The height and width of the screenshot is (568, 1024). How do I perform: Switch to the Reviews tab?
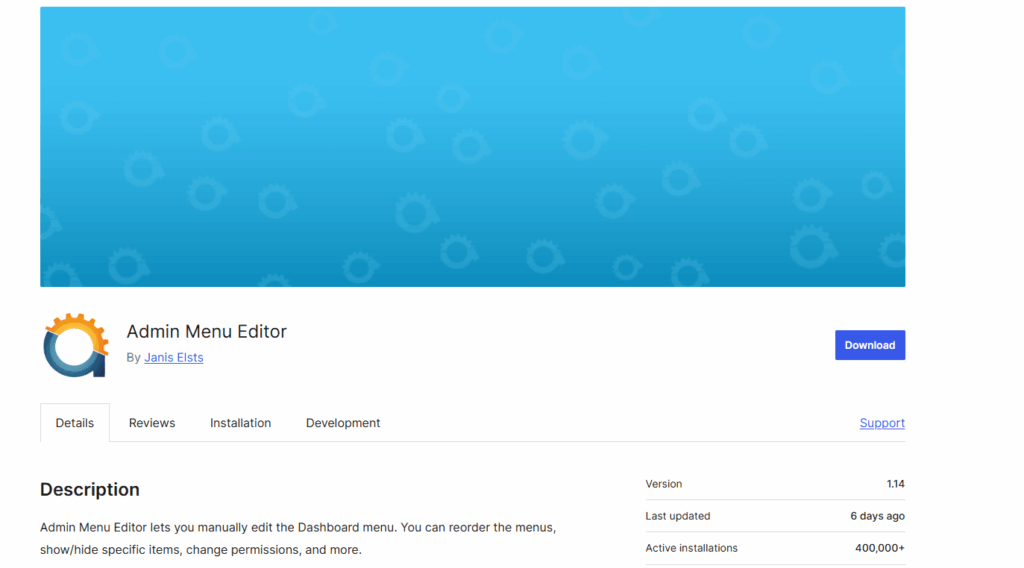(152, 422)
